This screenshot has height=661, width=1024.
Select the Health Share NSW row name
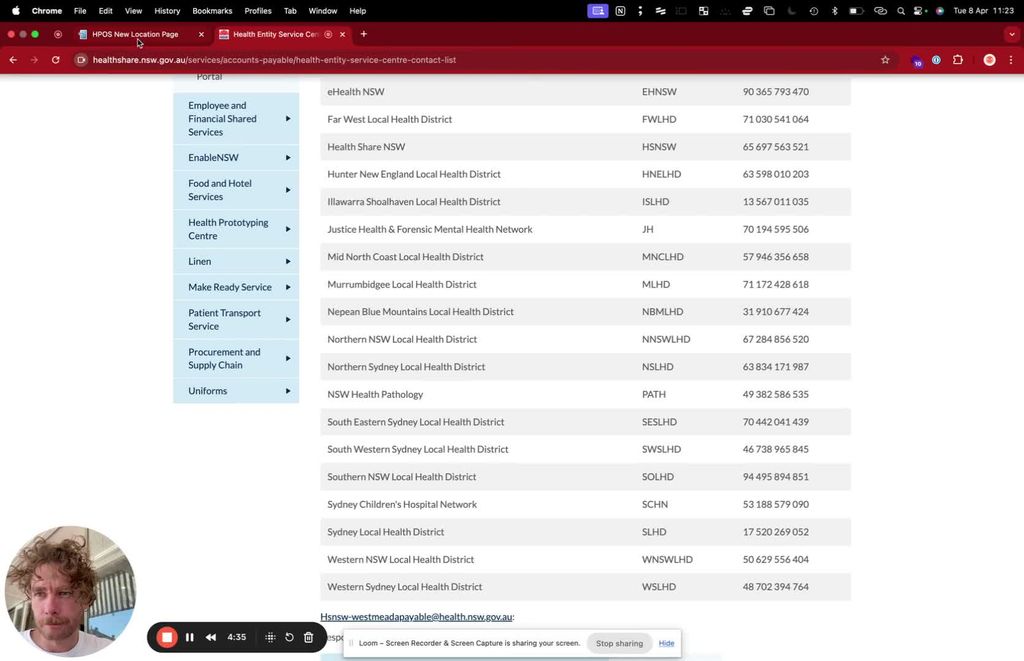(366, 147)
